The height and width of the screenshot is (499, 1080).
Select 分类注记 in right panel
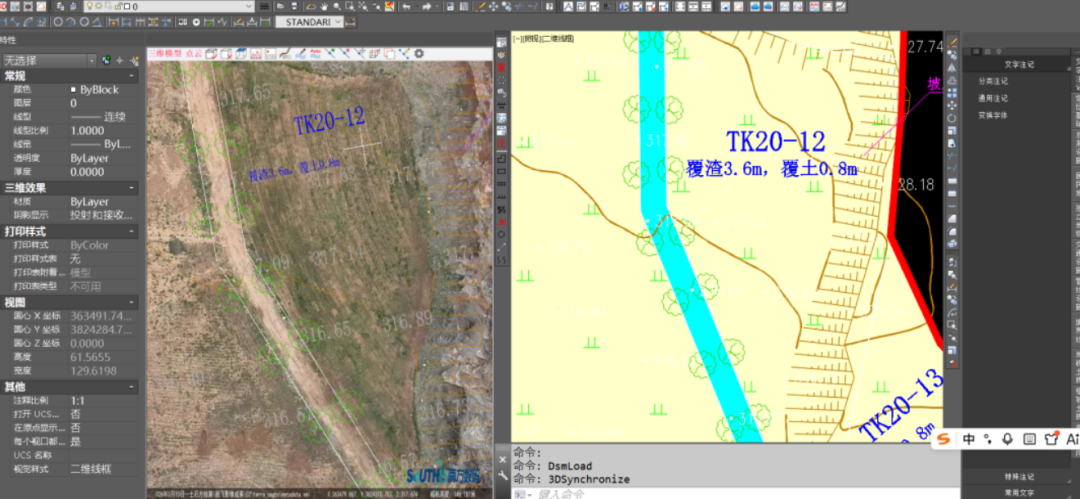tap(993, 81)
